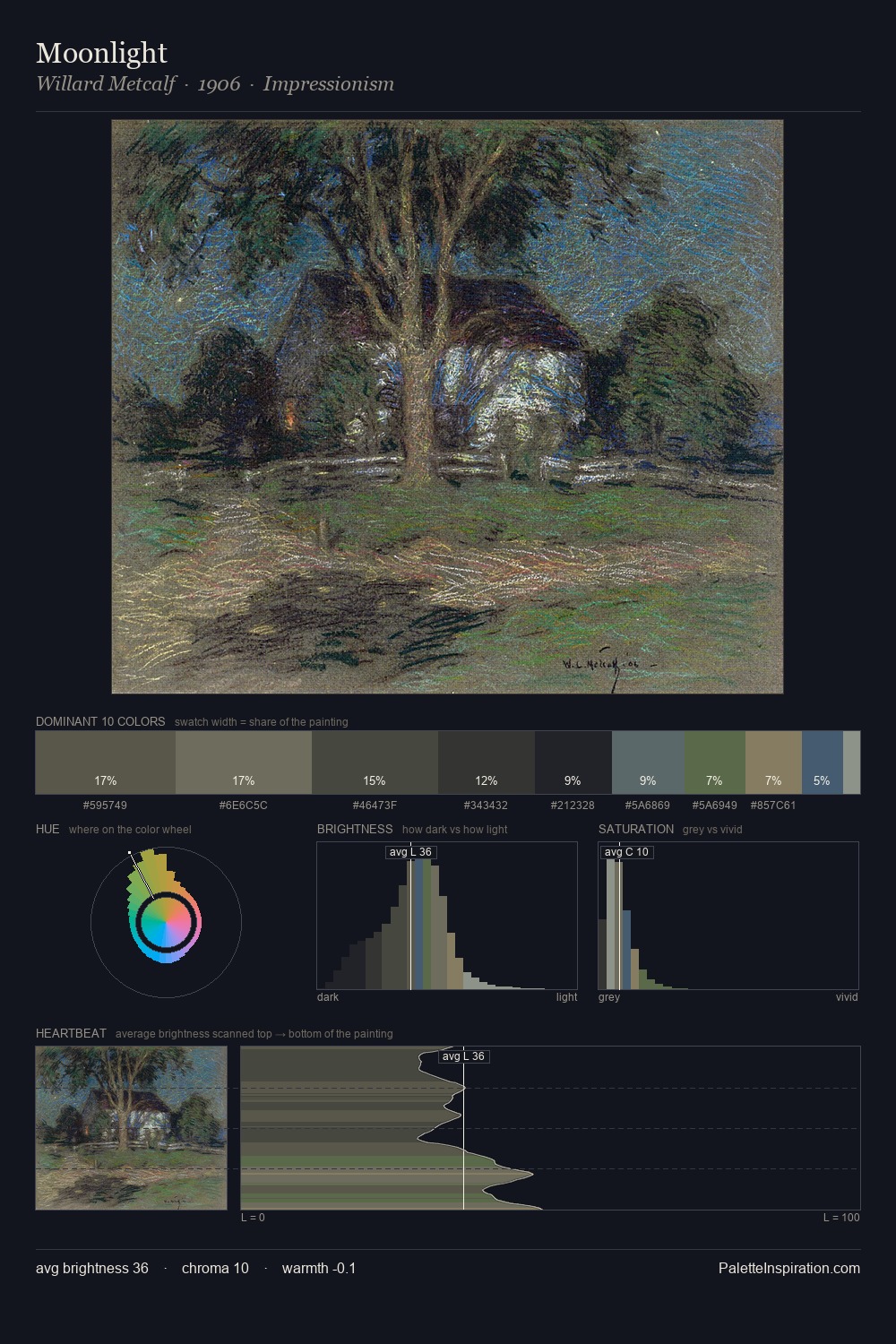Image resolution: width=896 pixels, height=1344 pixels.
Task: Open the PaletteInspiration.com link
Action: 789,1268
